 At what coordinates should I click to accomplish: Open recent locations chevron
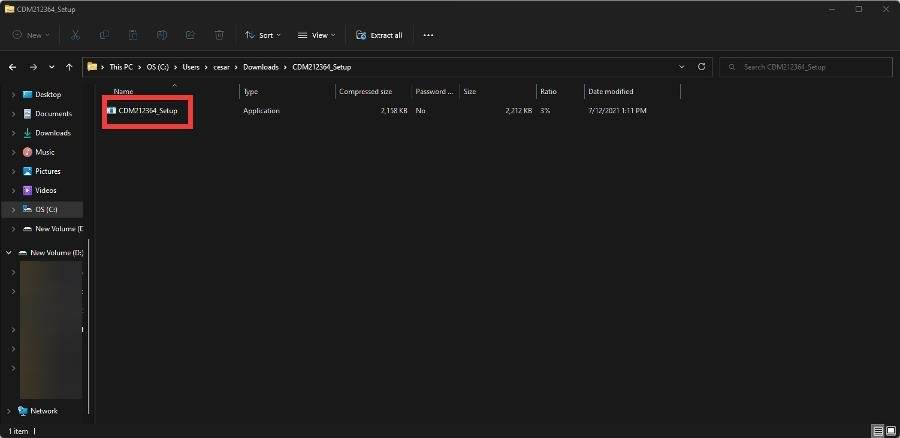[52, 67]
